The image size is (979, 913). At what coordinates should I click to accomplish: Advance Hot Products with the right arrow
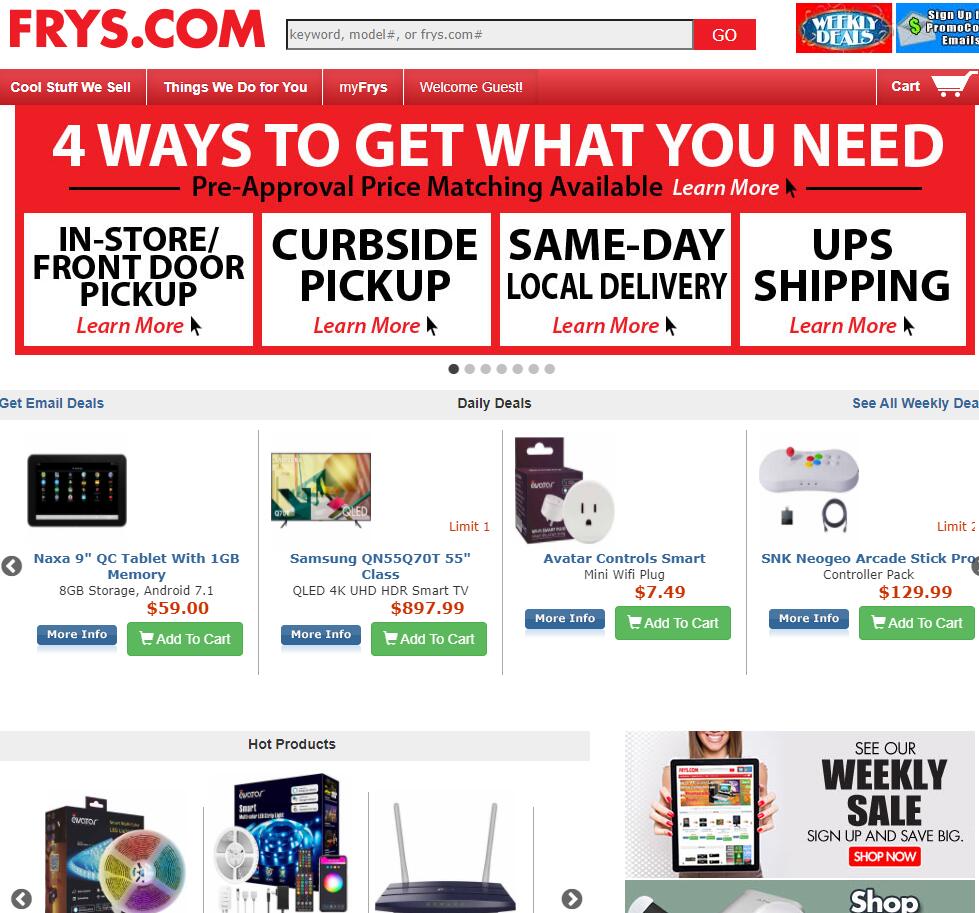(x=572, y=899)
